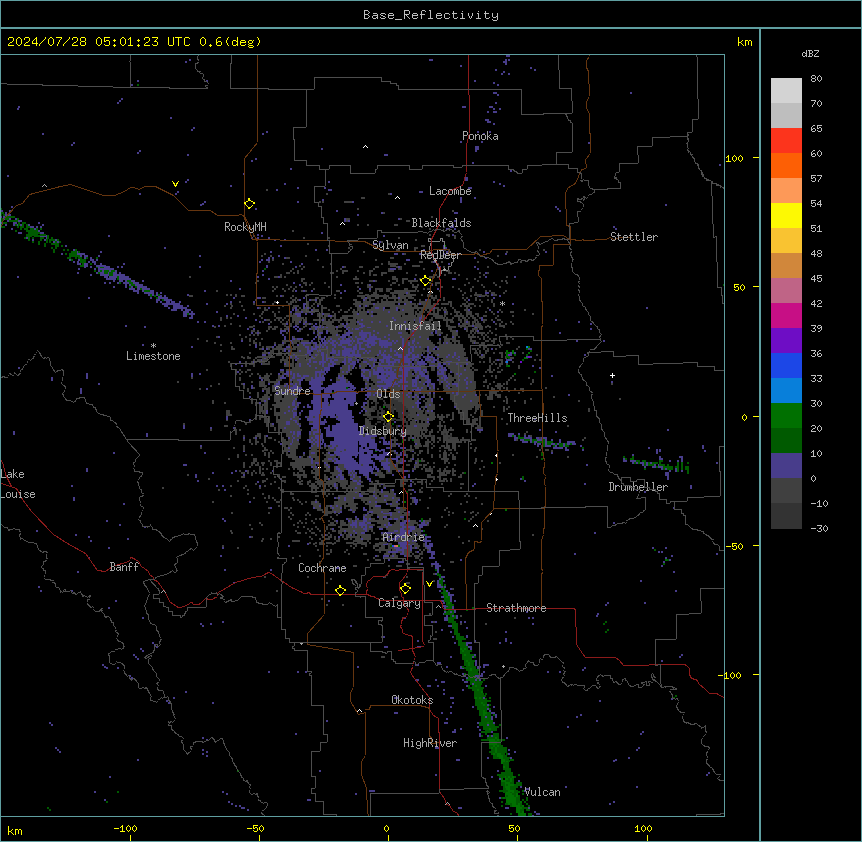The height and width of the screenshot is (842, 862).
Task: Click the dBZ legend heading
Action: coord(810,53)
